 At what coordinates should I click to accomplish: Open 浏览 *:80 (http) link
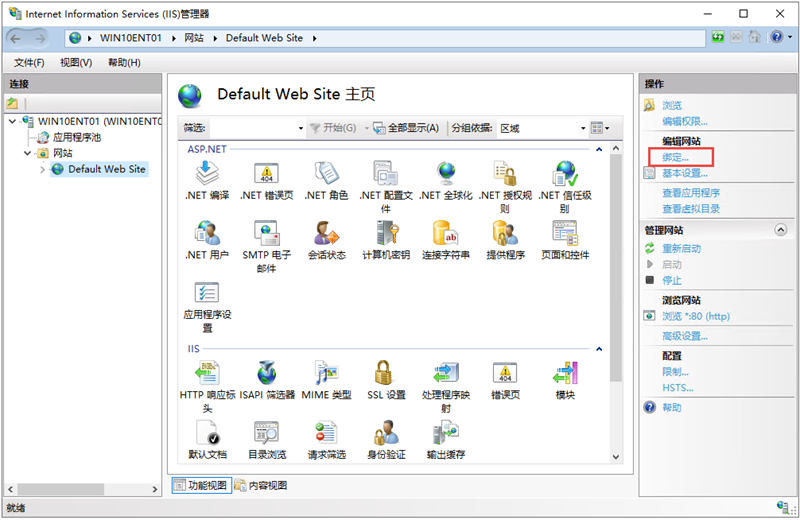coord(696,316)
